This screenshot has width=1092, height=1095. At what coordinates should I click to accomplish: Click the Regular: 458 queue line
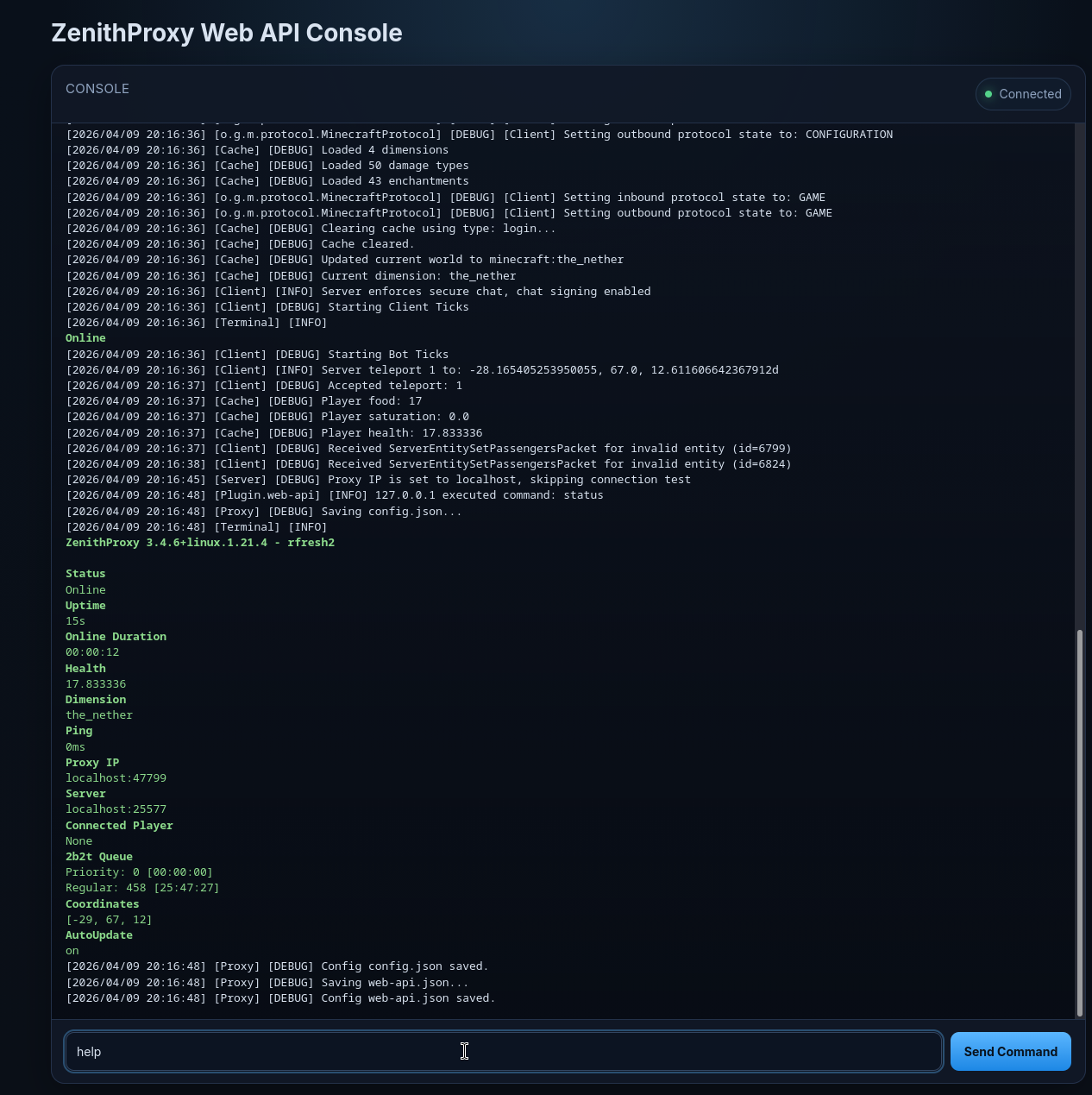(142, 888)
